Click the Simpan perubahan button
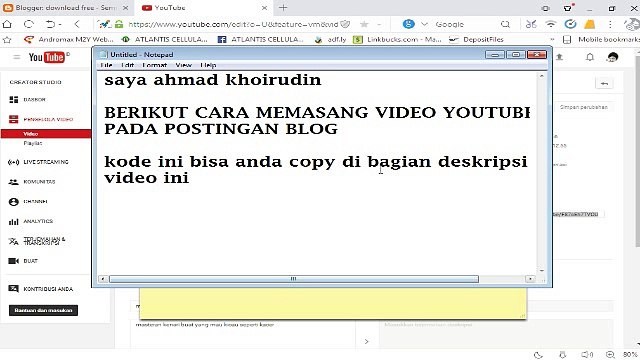Screen dimensions: 640x360 coord(584,107)
